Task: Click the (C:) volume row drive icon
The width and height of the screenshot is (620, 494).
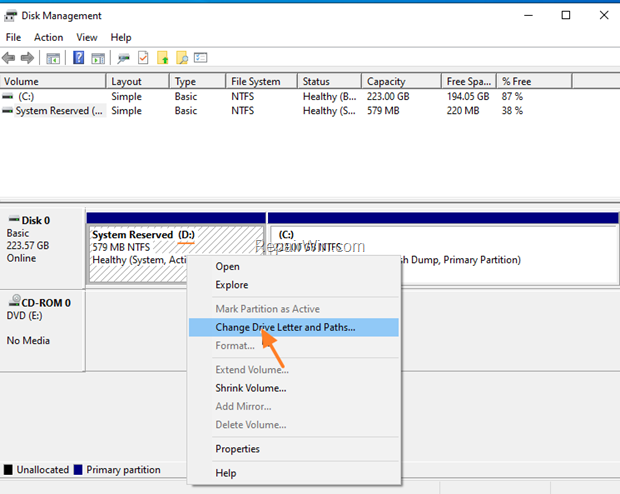Action: (8, 96)
